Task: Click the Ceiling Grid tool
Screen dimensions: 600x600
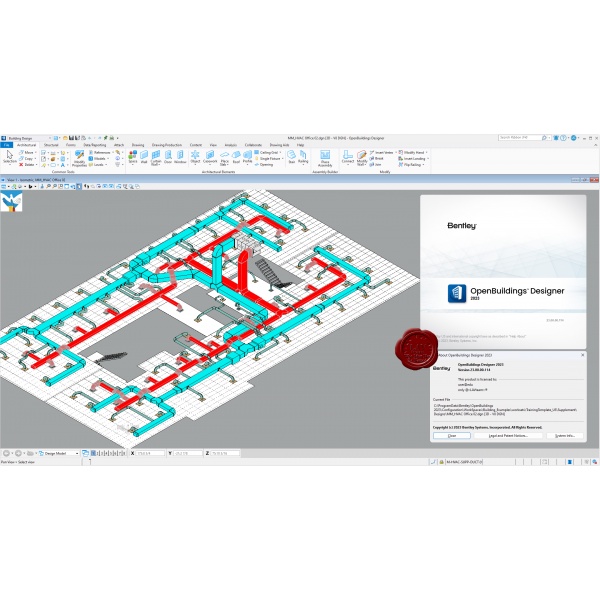Action: coord(267,152)
